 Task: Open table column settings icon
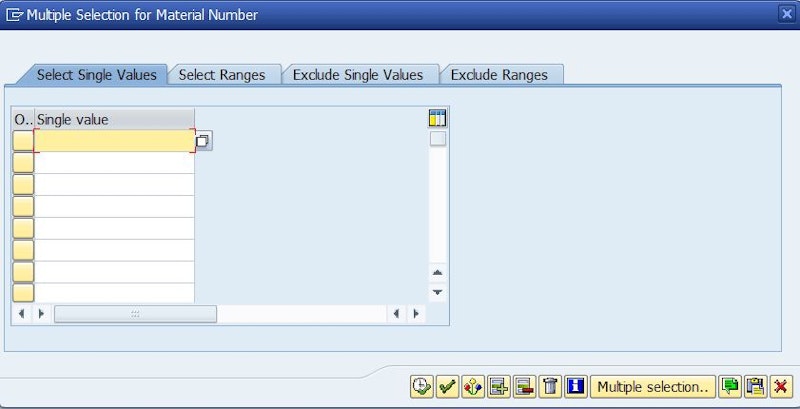tap(437, 119)
